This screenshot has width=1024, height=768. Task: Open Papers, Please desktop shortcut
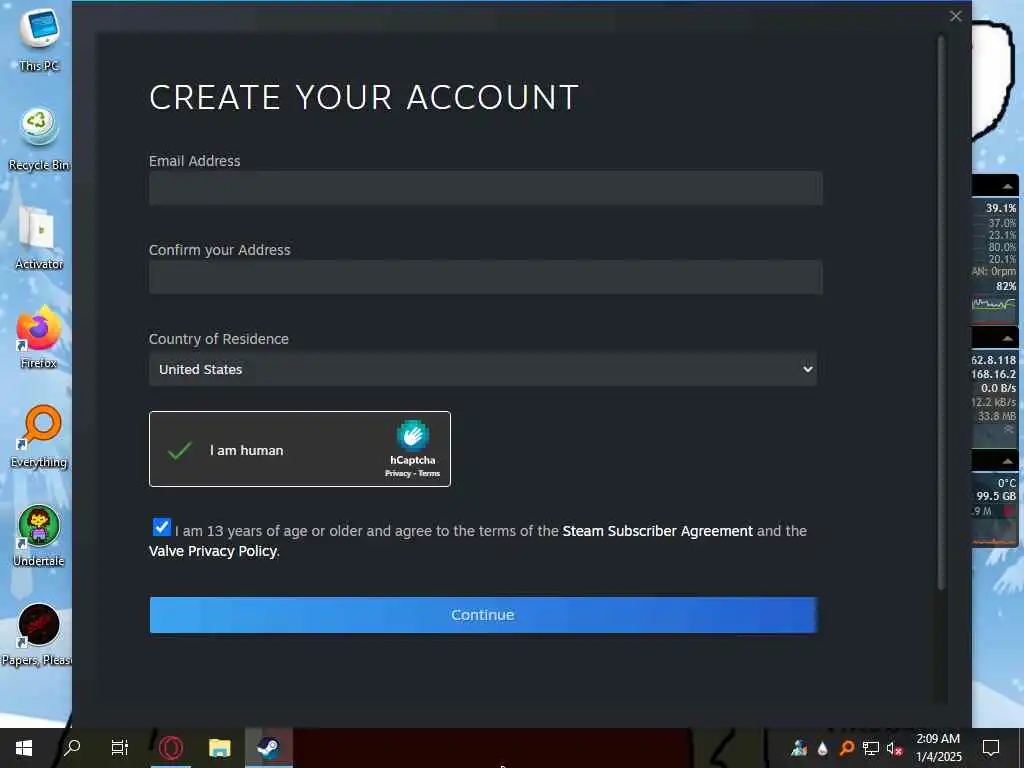[x=37, y=635]
